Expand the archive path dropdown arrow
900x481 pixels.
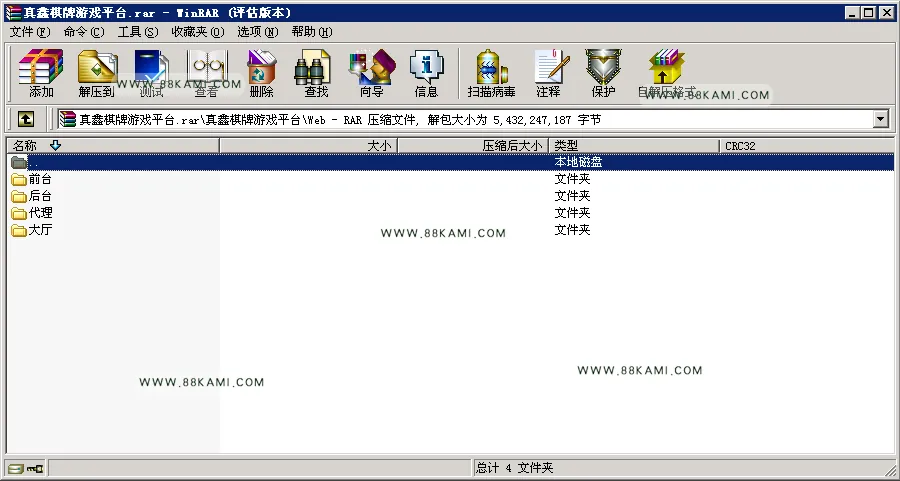click(x=880, y=119)
